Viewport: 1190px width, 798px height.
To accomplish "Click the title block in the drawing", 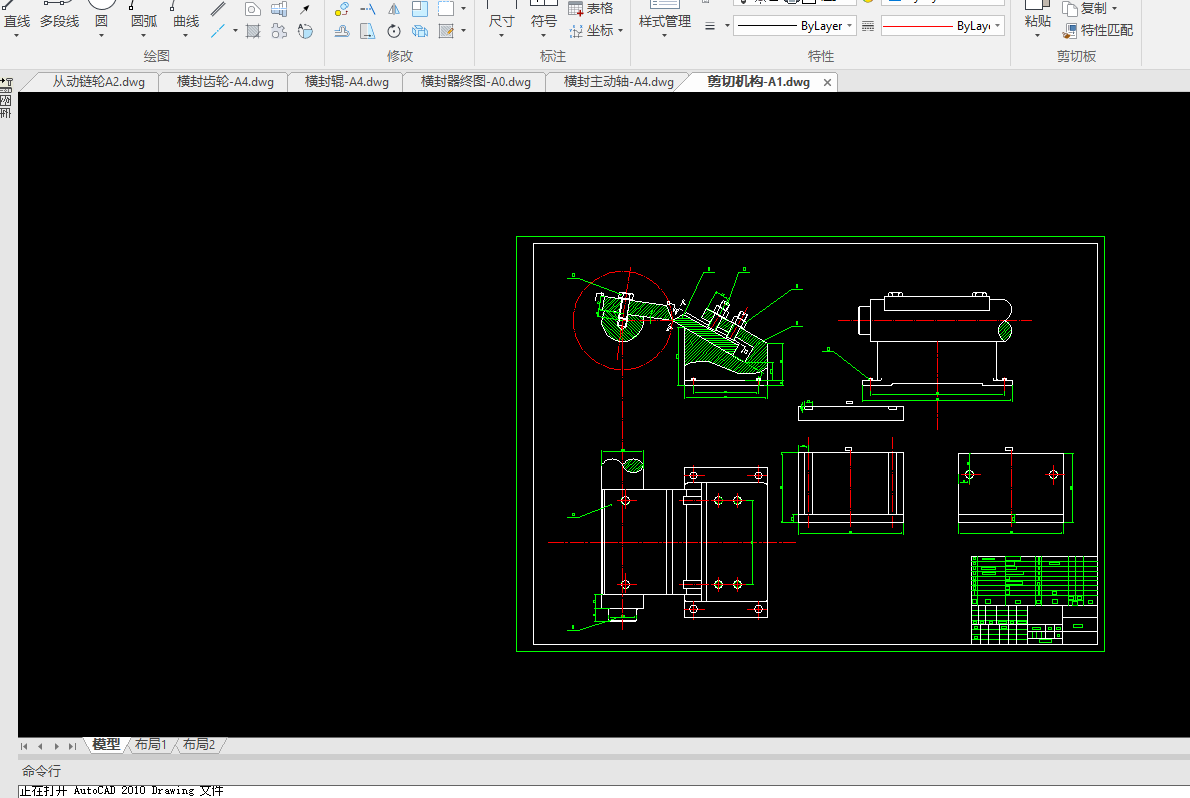I will click(x=1034, y=600).
